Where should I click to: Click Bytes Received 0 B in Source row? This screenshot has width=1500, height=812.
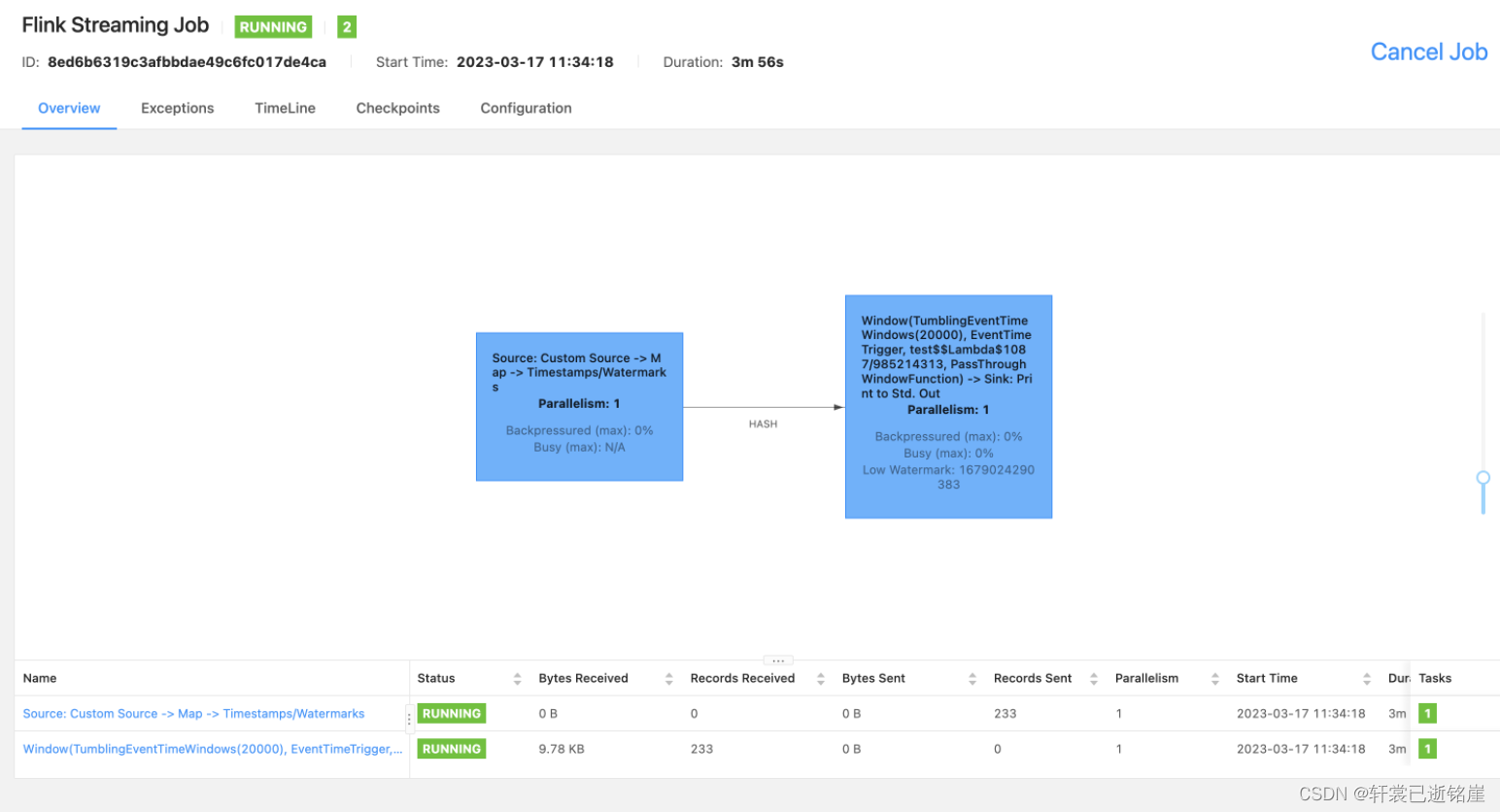point(548,714)
